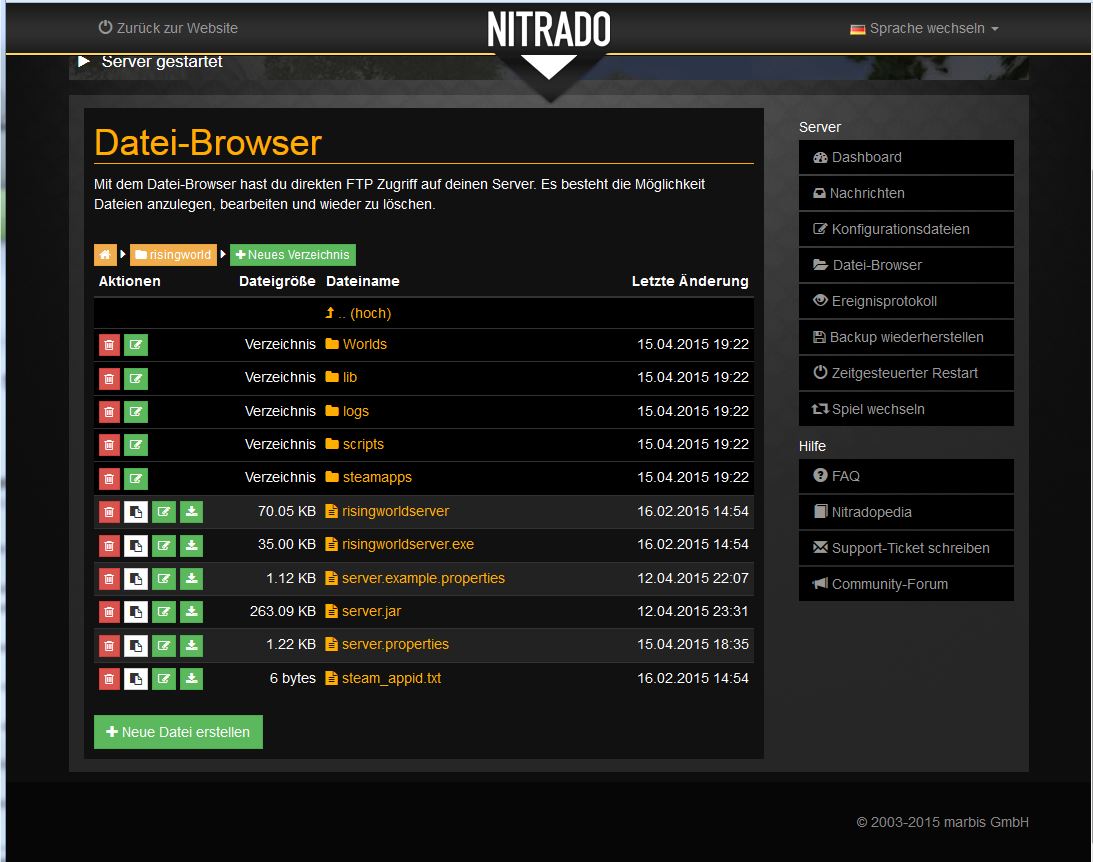1093x862 pixels.
Task: Open Dashboard in the Server sidebar
Action: [866, 157]
